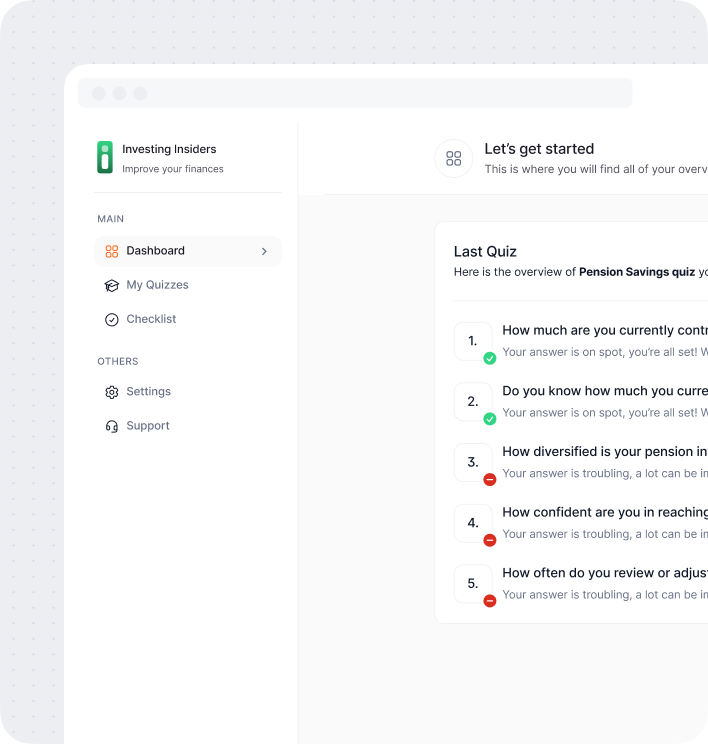This screenshot has width=708, height=744.
Task: Click the Investing Insiders title
Action: click(x=169, y=149)
